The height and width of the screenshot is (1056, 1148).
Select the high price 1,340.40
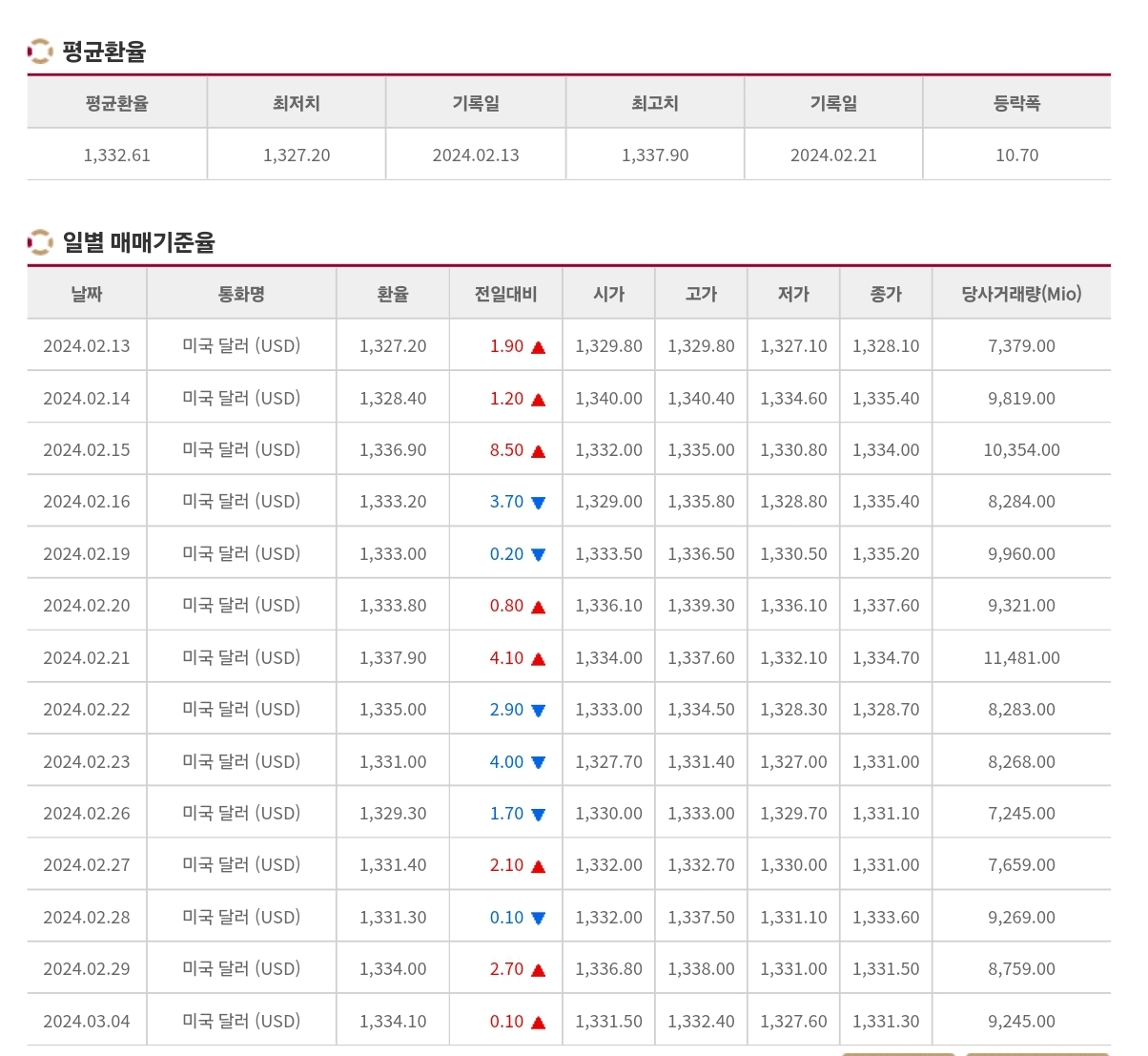tap(701, 399)
